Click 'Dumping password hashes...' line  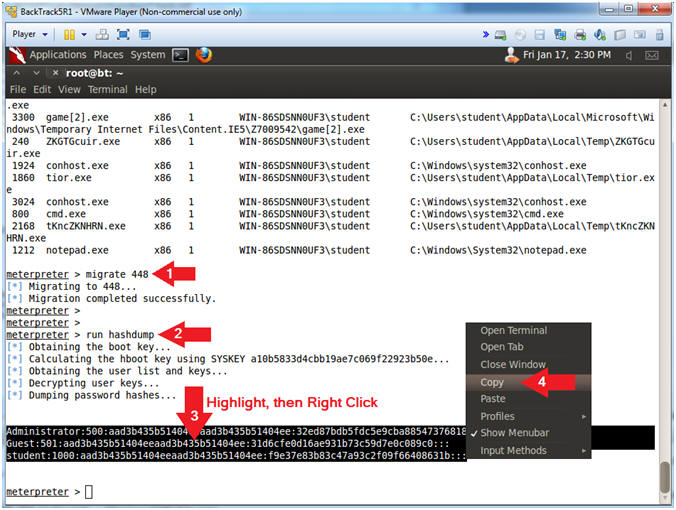pyautogui.click(x=102, y=395)
